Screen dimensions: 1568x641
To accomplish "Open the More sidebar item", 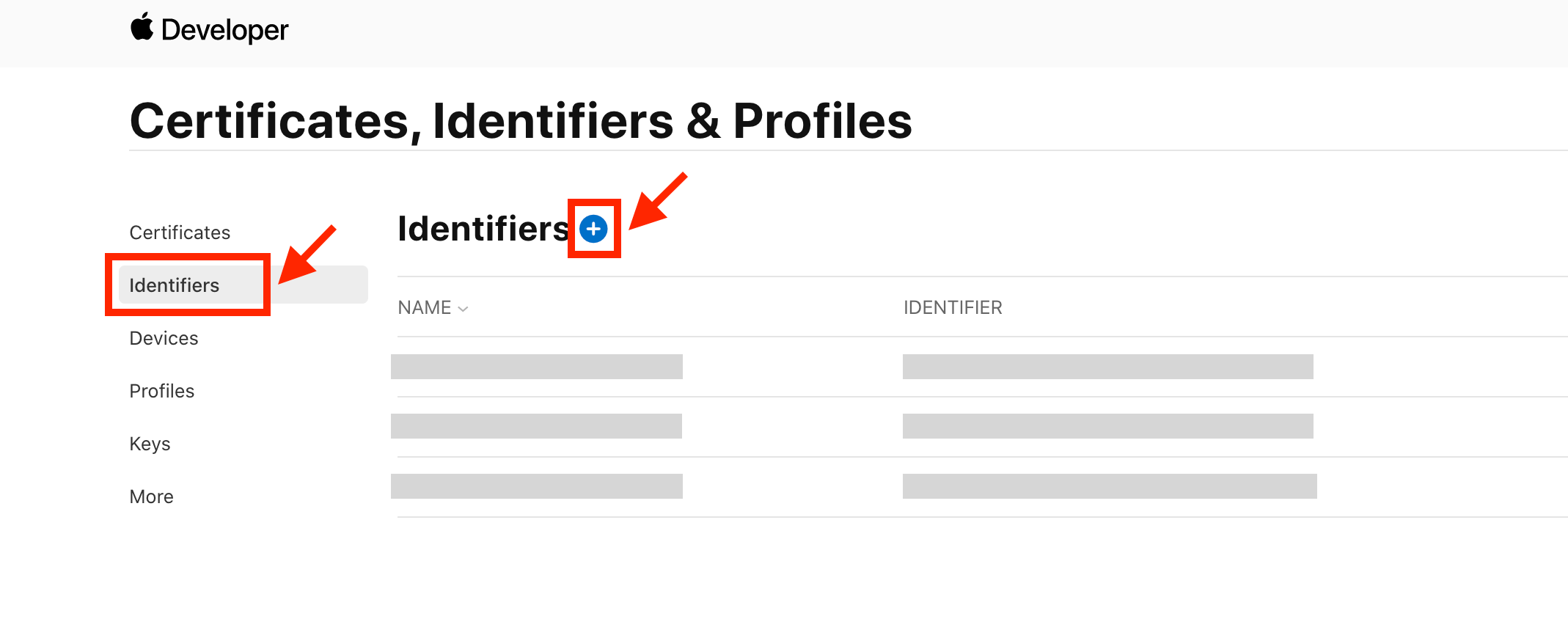I will pyautogui.click(x=151, y=497).
